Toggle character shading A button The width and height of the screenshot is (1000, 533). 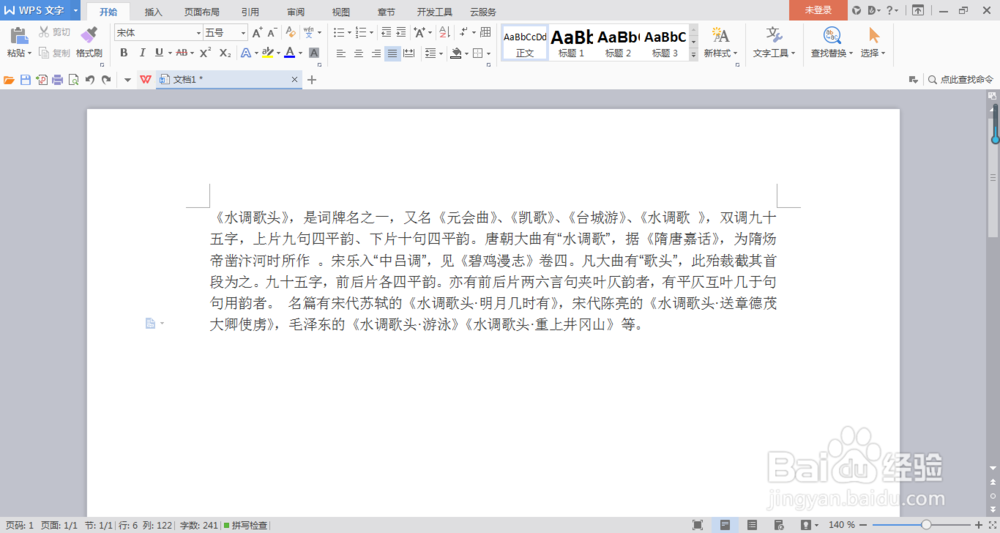point(314,53)
